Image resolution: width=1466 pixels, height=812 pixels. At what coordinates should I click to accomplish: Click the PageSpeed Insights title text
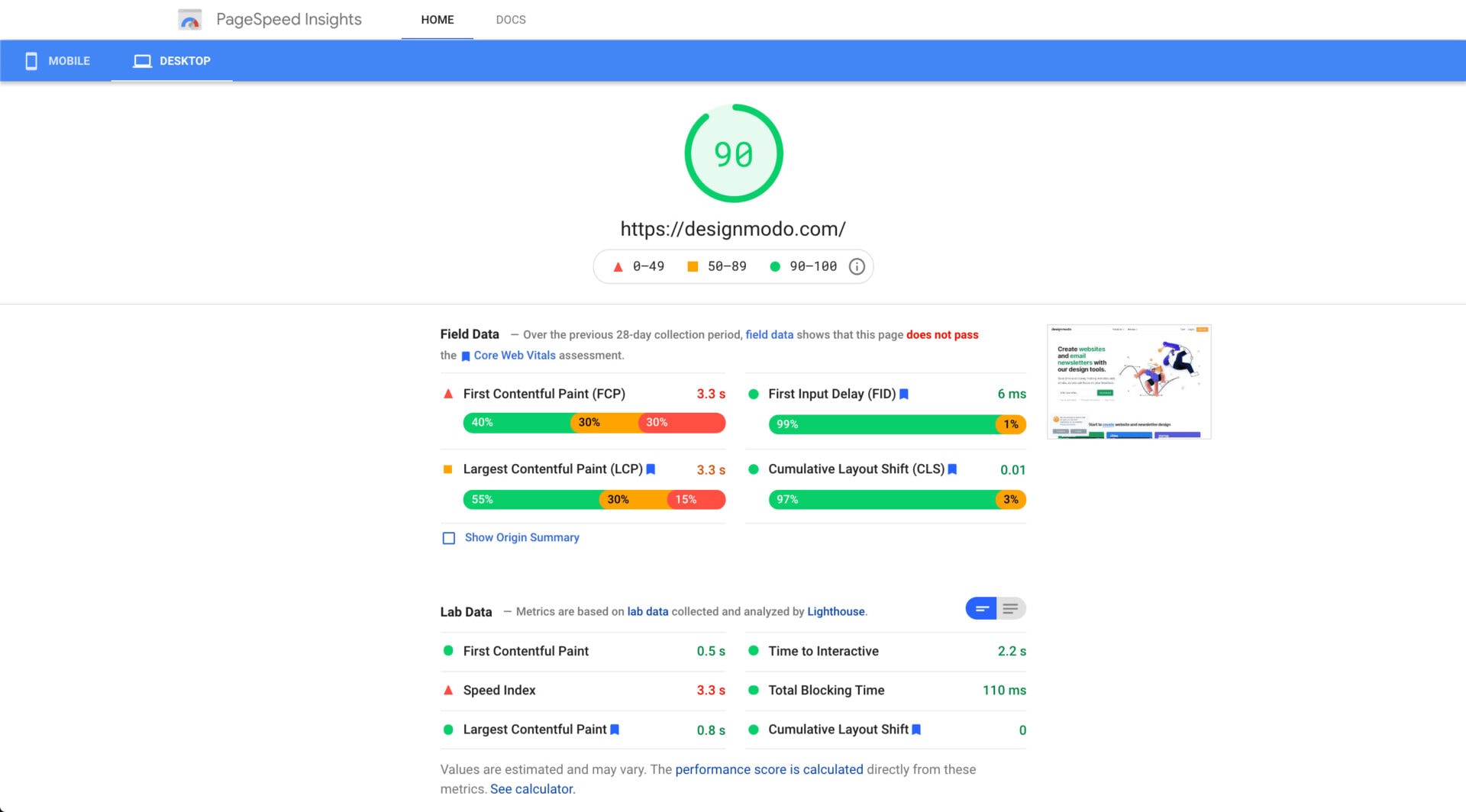(x=289, y=19)
